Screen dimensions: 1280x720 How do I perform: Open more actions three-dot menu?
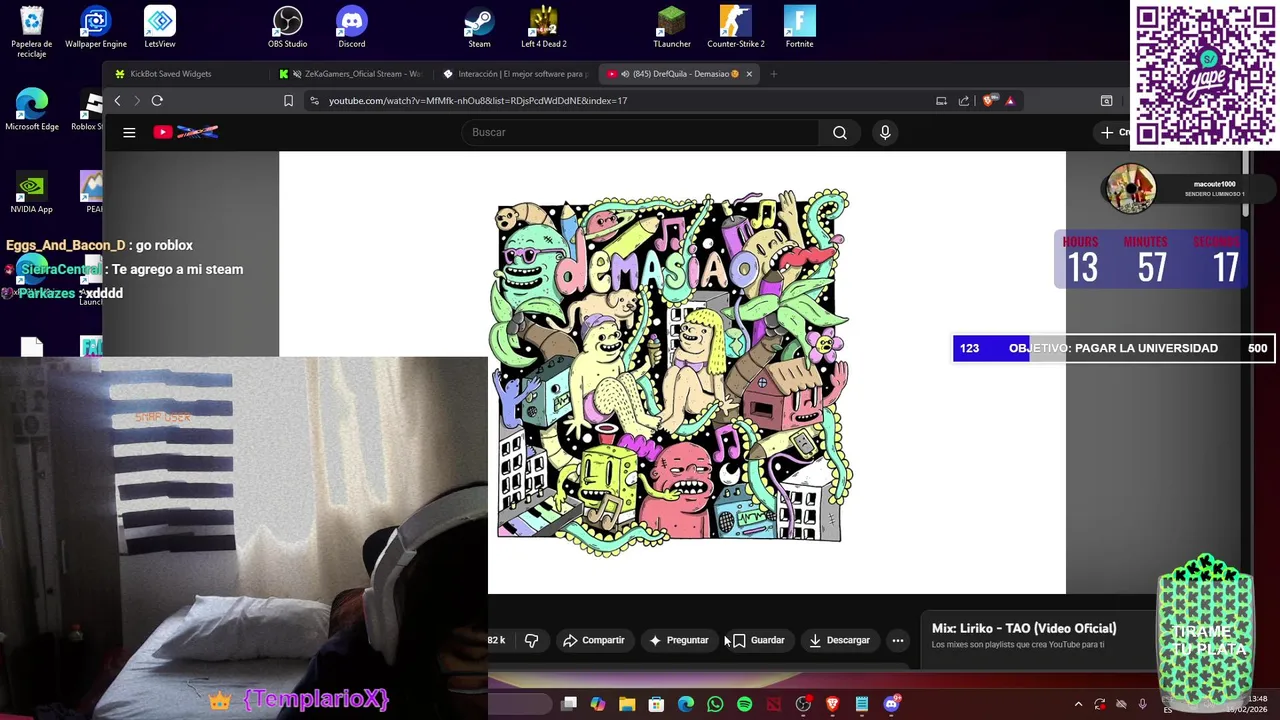click(897, 640)
